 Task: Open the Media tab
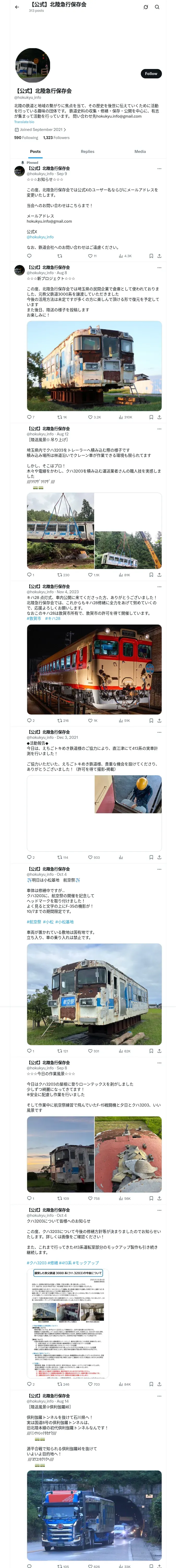[140, 152]
